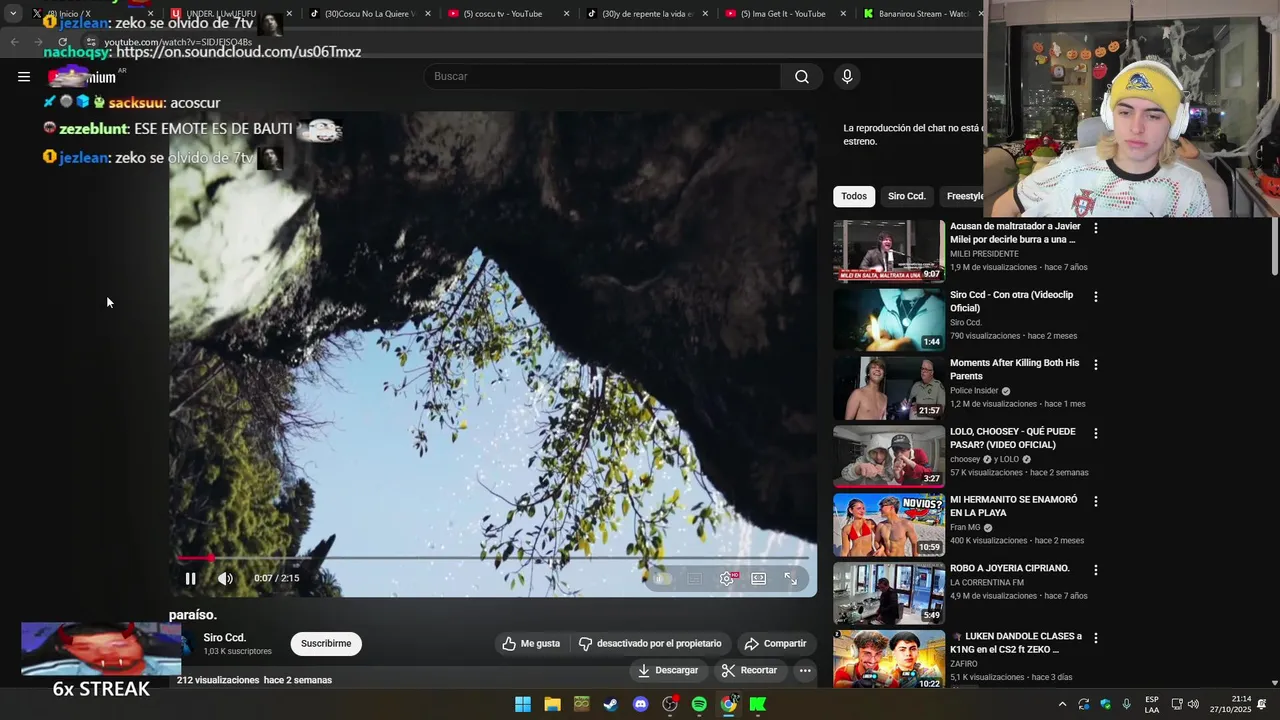Image resolution: width=1280 pixels, height=720 pixels.
Task: Open OBS Studio from taskbar
Action: click(670, 704)
